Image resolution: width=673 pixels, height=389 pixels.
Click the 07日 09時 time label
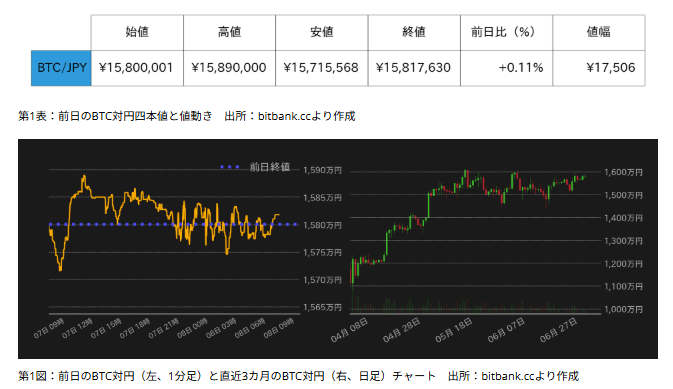click(49, 328)
